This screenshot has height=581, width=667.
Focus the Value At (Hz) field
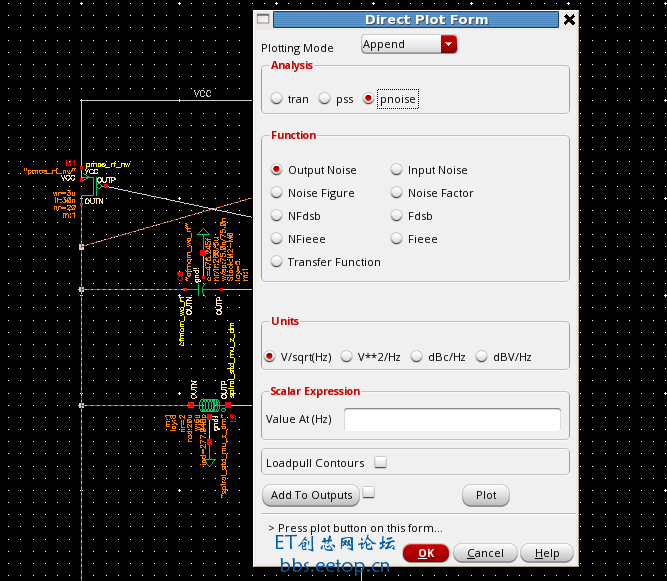coord(452,419)
